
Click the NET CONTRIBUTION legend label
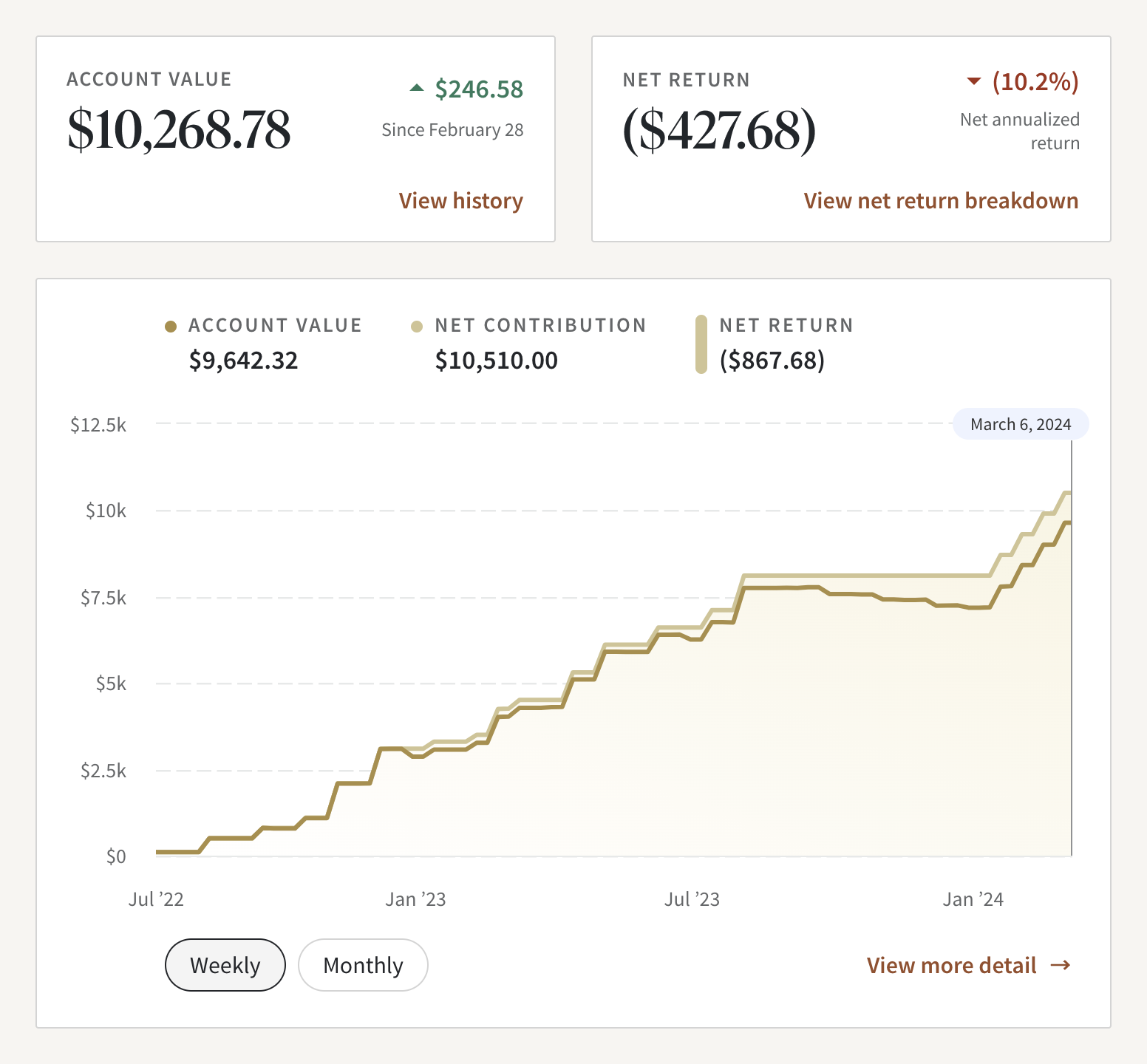[x=540, y=326]
